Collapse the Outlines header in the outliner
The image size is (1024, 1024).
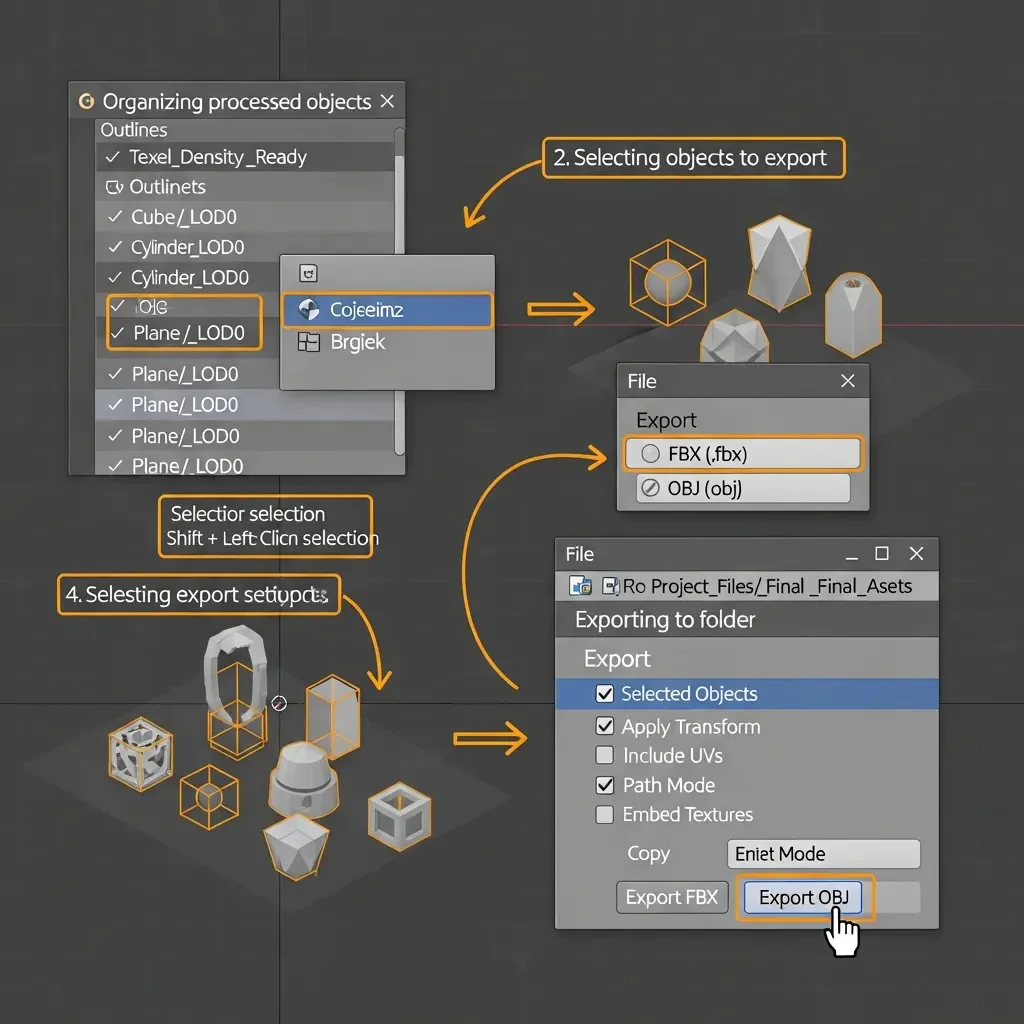(x=134, y=130)
